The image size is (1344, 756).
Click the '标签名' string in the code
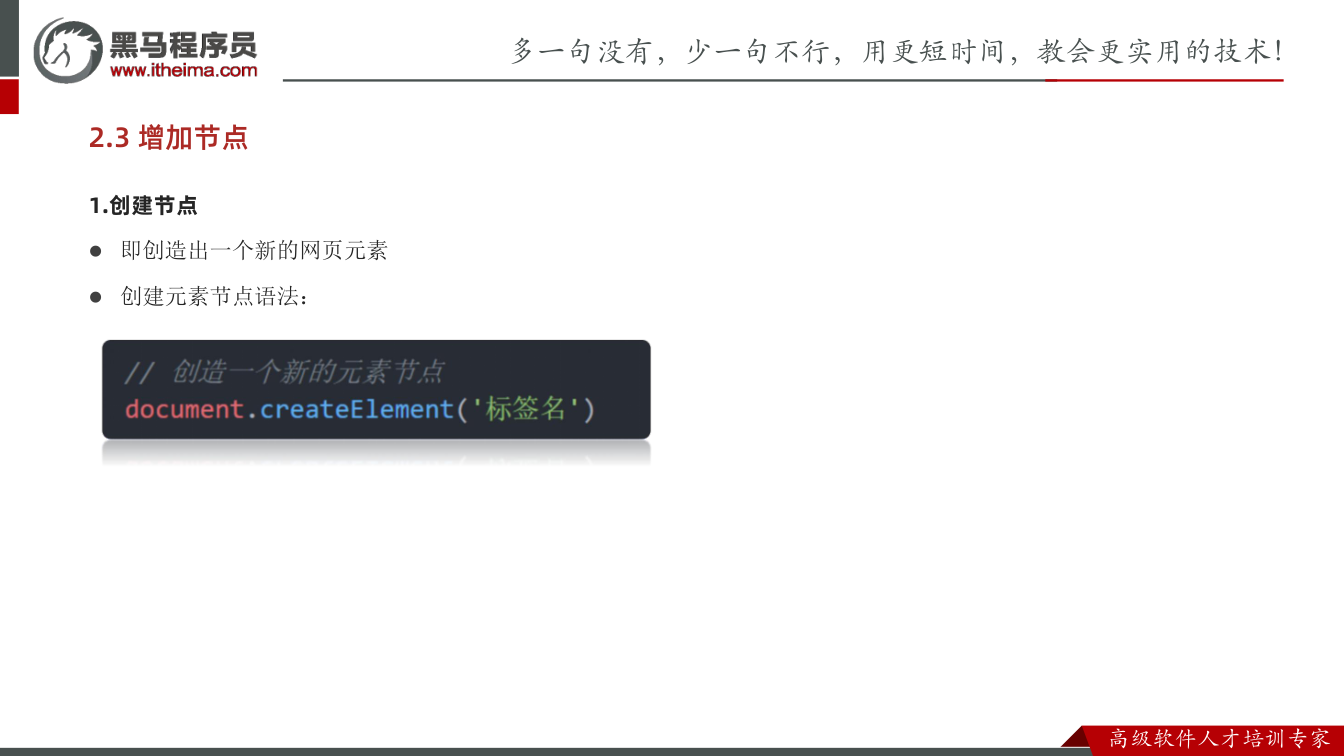(526, 409)
